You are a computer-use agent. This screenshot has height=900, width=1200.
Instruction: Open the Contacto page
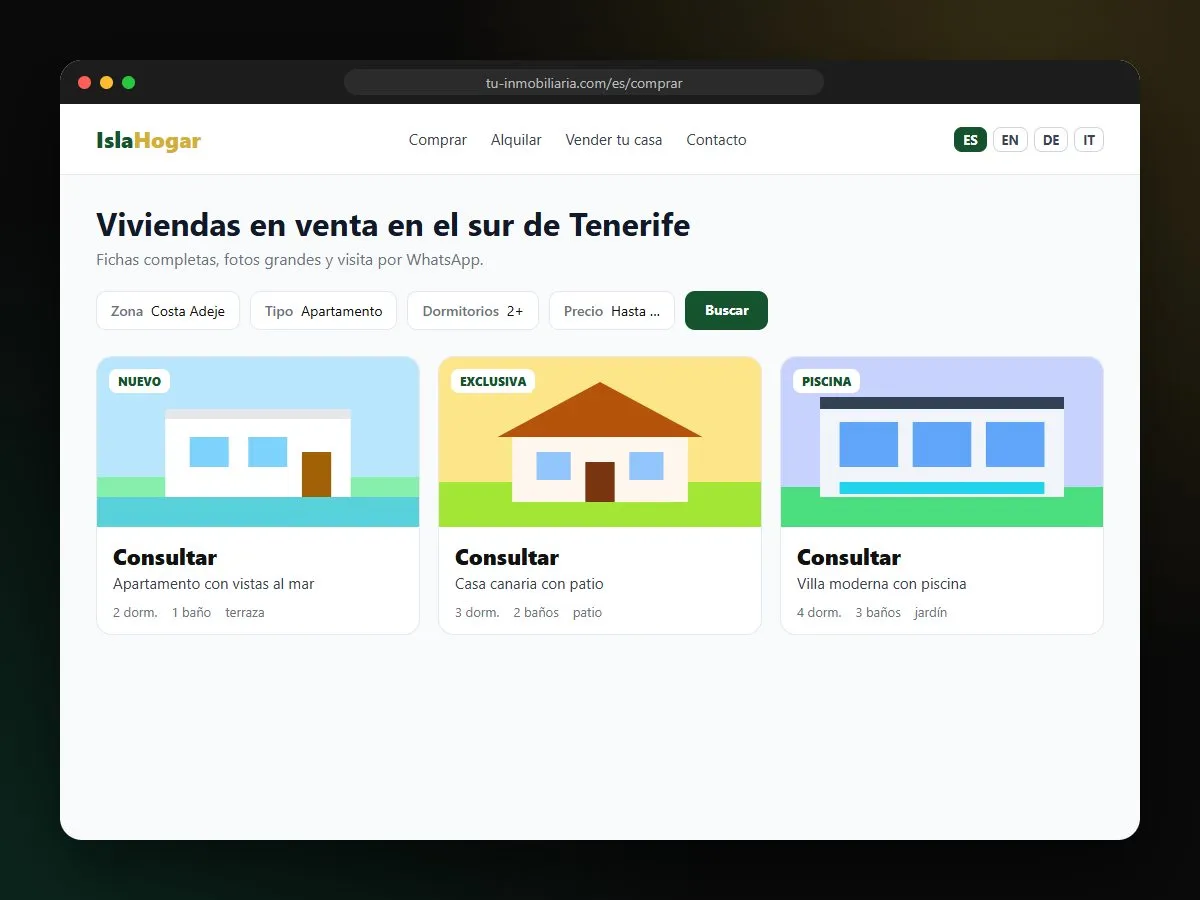click(716, 140)
